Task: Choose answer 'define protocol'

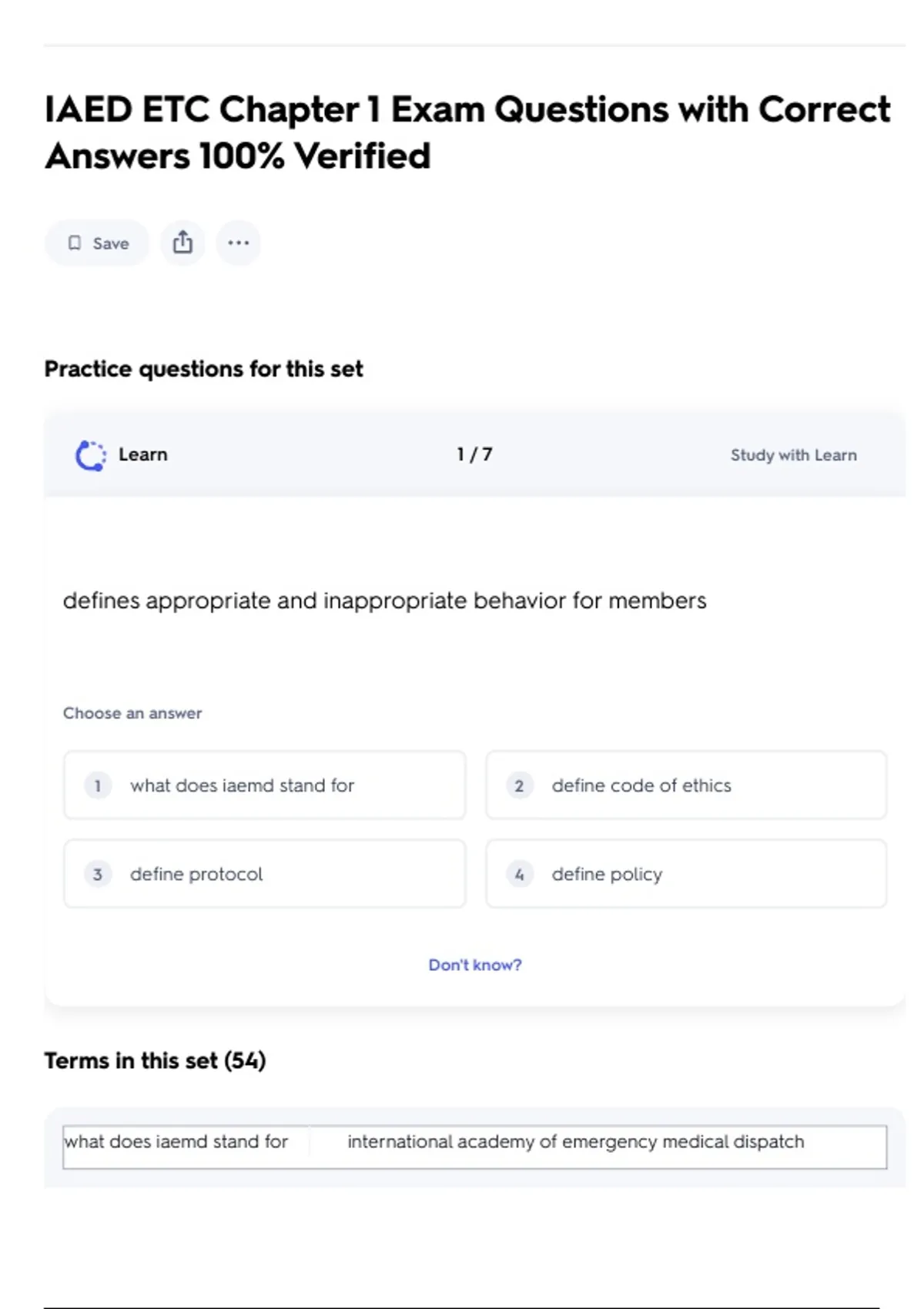Action: point(265,874)
